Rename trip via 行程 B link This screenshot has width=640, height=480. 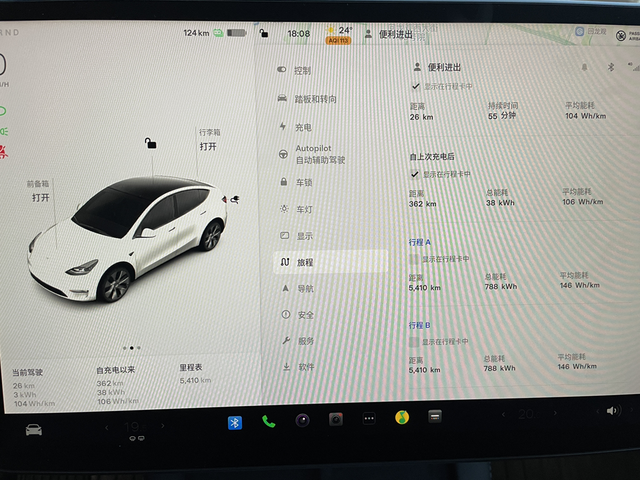(x=419, y=325)
